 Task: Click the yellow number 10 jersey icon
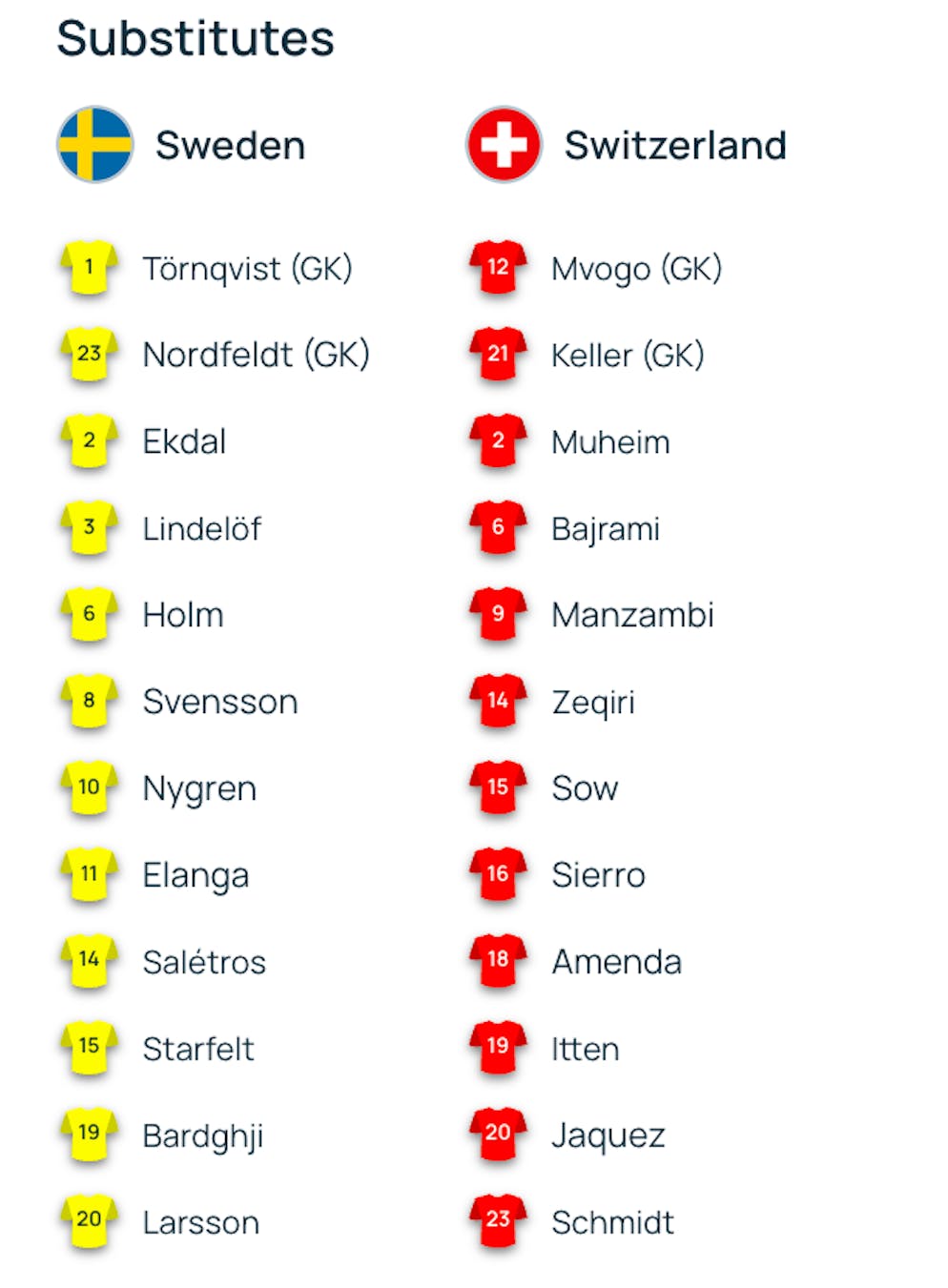tap(89, 787)
